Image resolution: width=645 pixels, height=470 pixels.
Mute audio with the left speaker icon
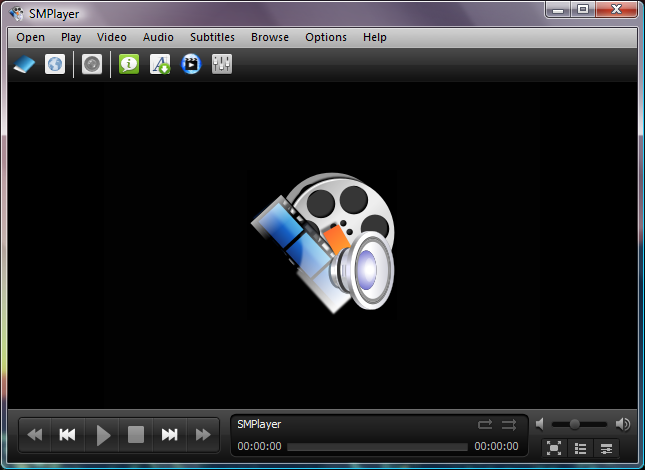pos(540,424)
